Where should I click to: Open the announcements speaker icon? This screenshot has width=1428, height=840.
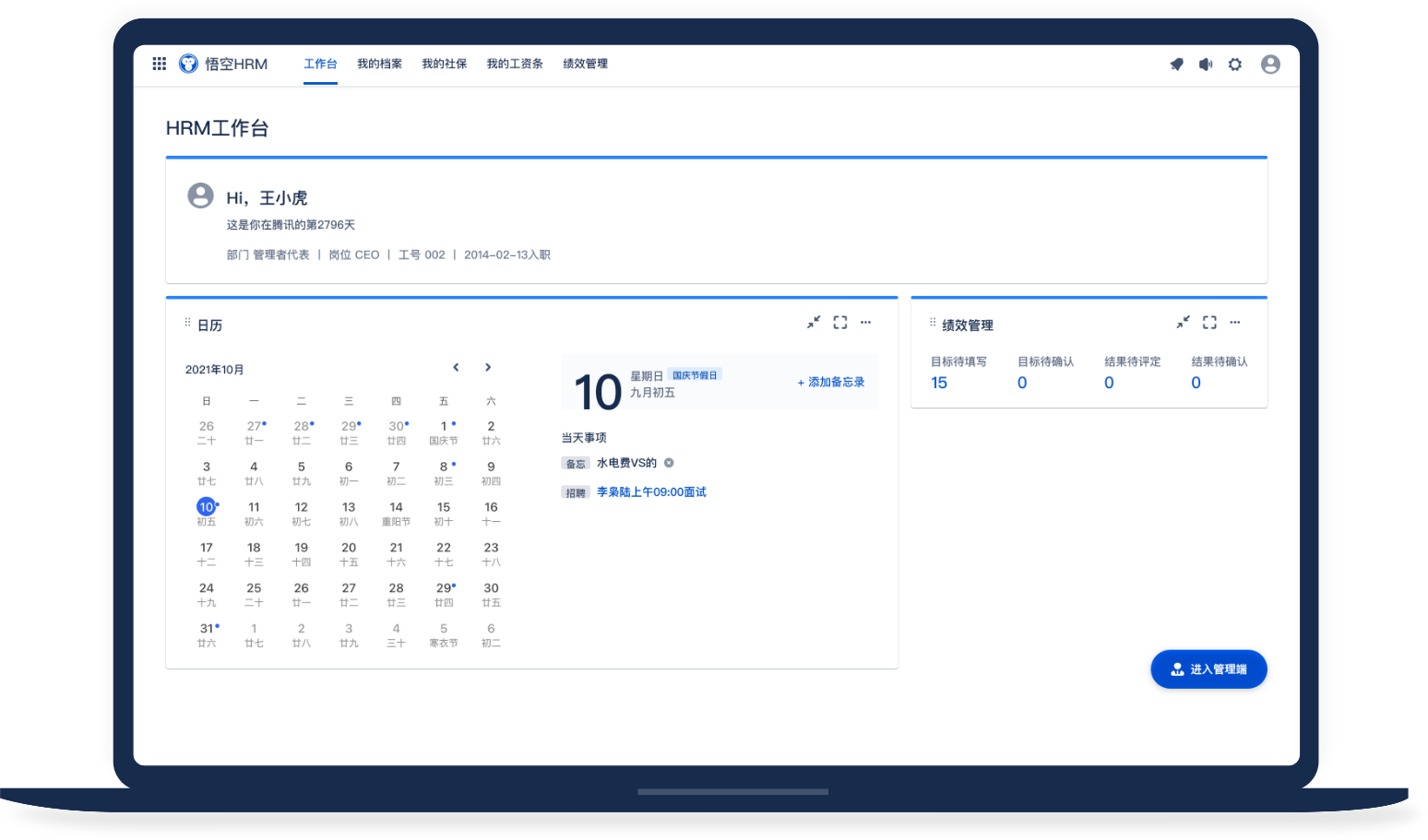(1206, 65)
